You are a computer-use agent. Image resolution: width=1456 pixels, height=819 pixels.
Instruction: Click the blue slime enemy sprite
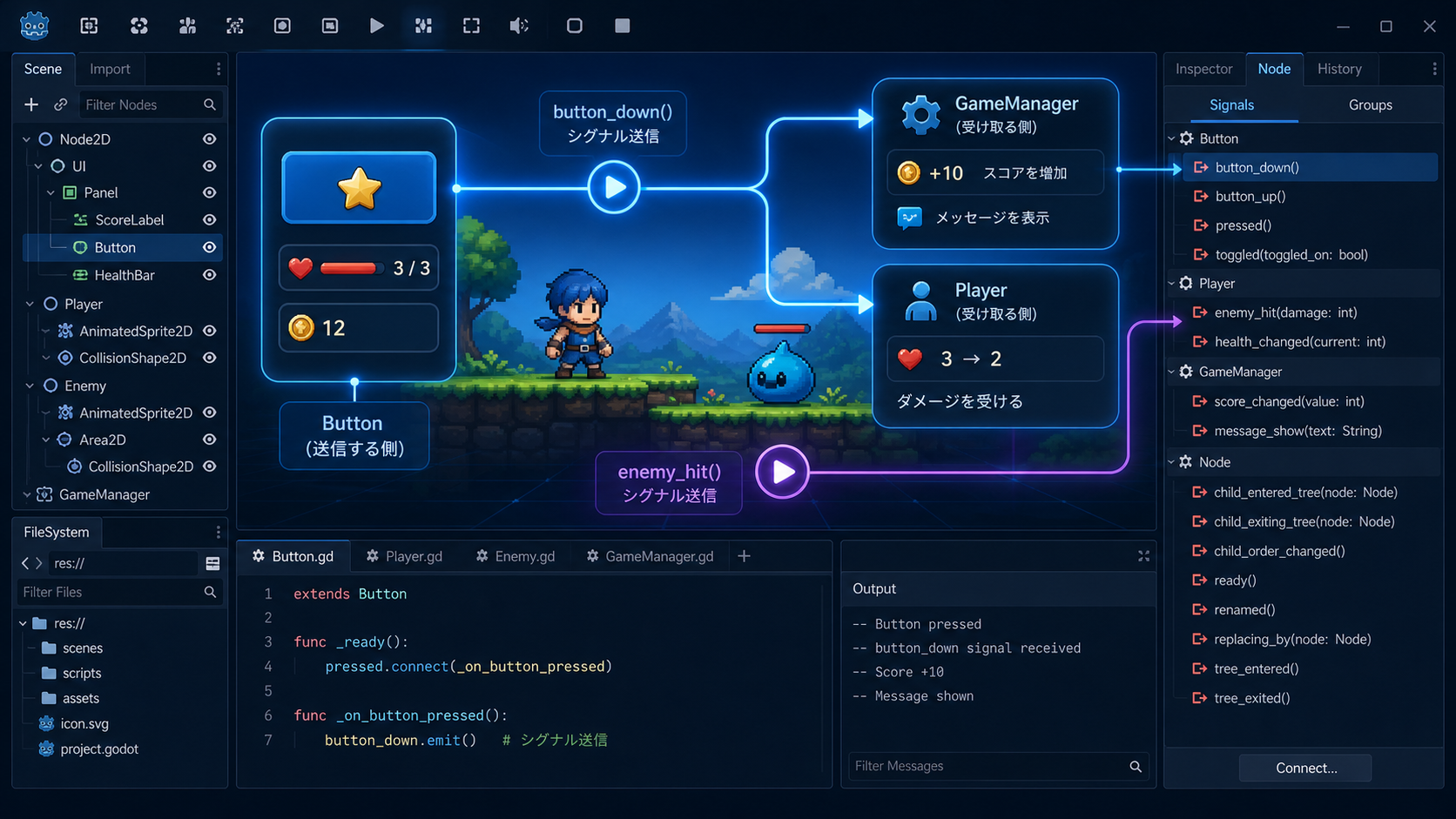[x=781, y=373]
